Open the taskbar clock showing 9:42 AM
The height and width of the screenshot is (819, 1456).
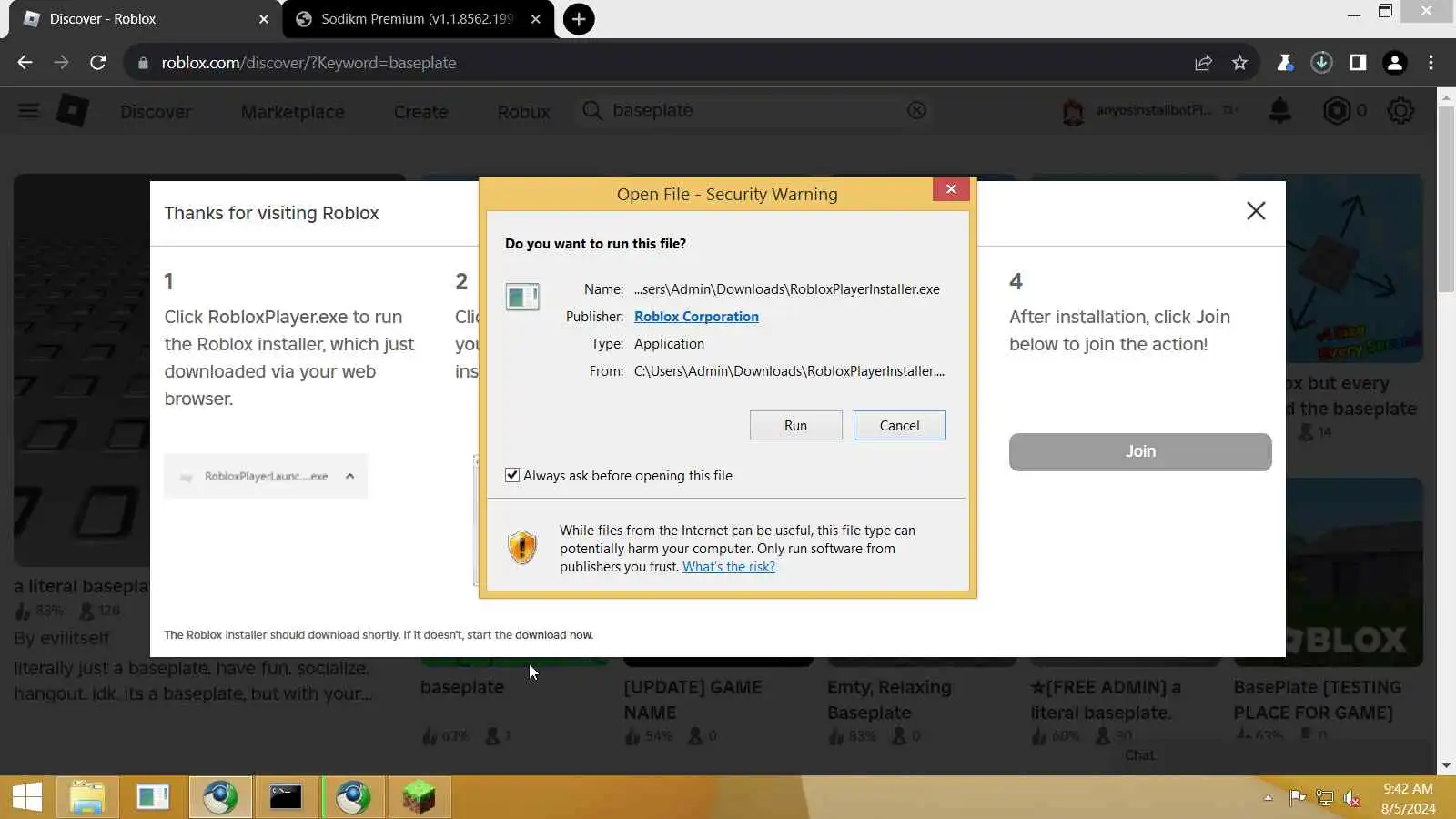[x=1408, y=798]
